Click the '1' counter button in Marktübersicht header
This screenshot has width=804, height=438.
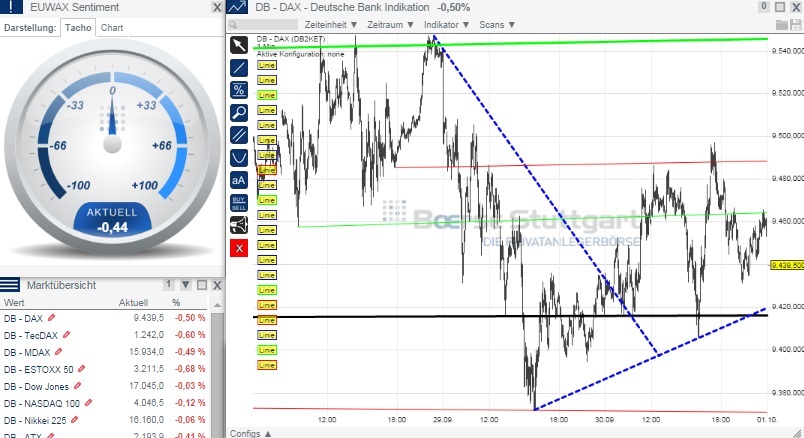coord(169,285)
